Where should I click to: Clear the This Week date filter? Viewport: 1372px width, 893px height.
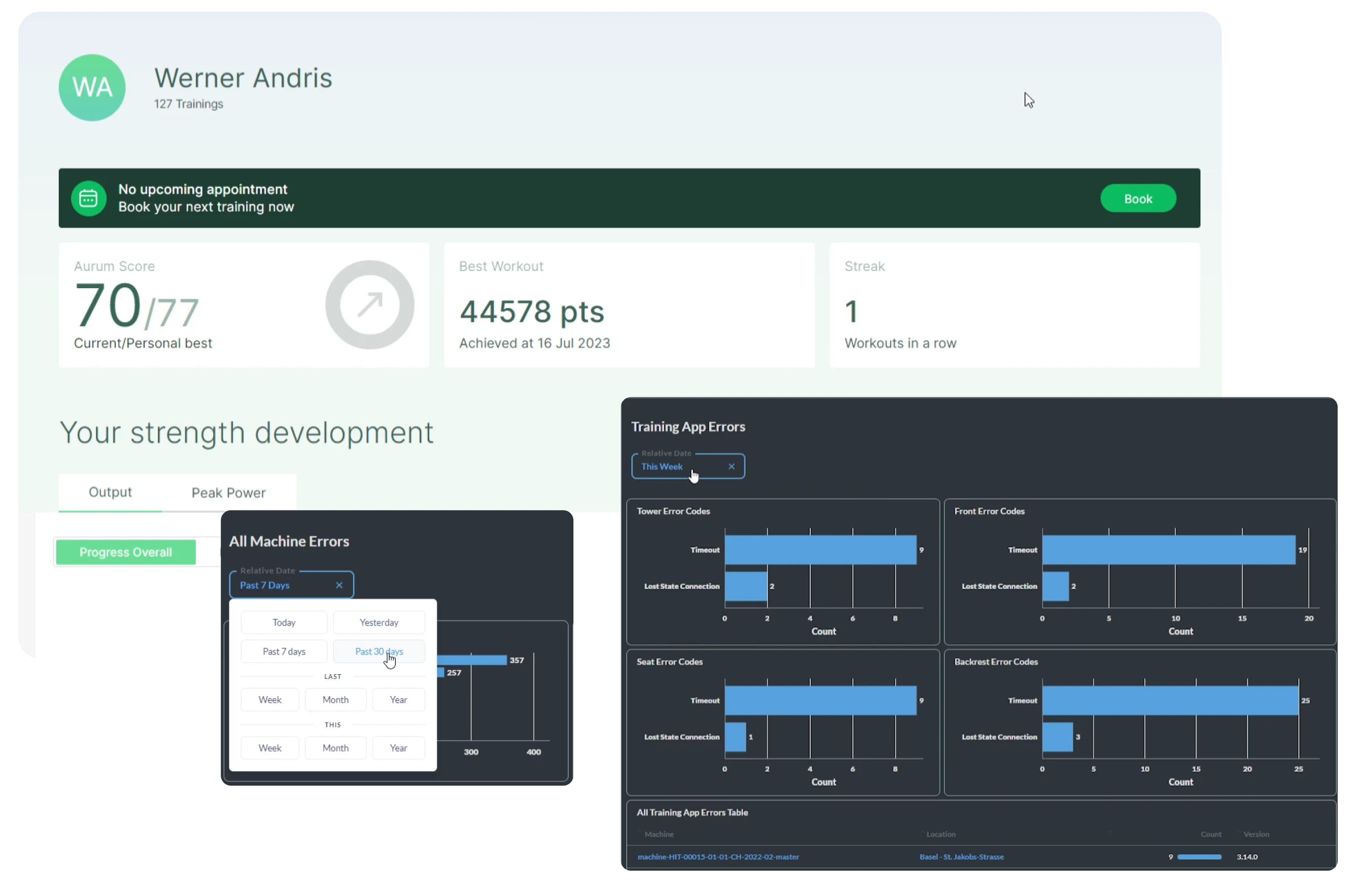[x=731, y=466]
